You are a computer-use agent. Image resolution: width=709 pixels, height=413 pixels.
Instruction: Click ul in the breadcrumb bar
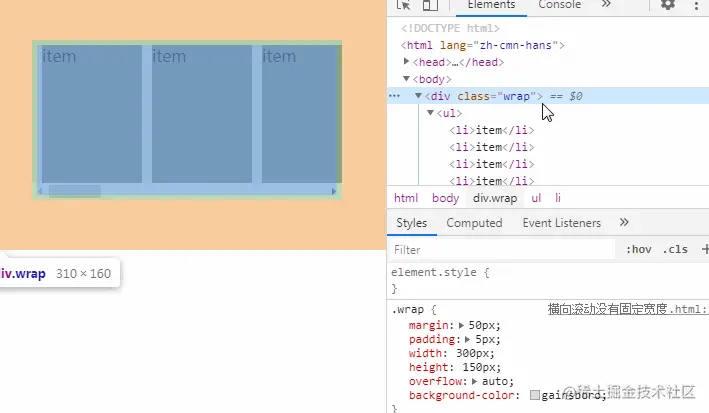pos(536,198)
